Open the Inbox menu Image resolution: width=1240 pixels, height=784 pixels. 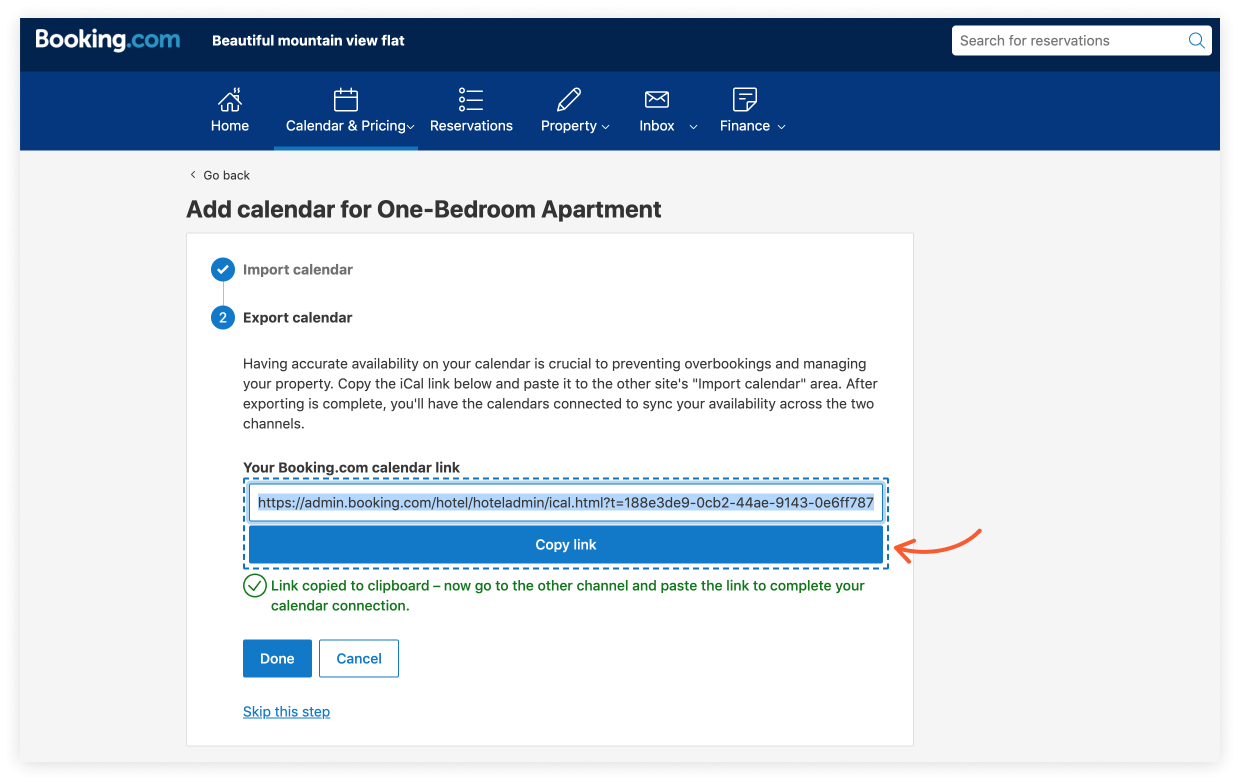point(668,111)
